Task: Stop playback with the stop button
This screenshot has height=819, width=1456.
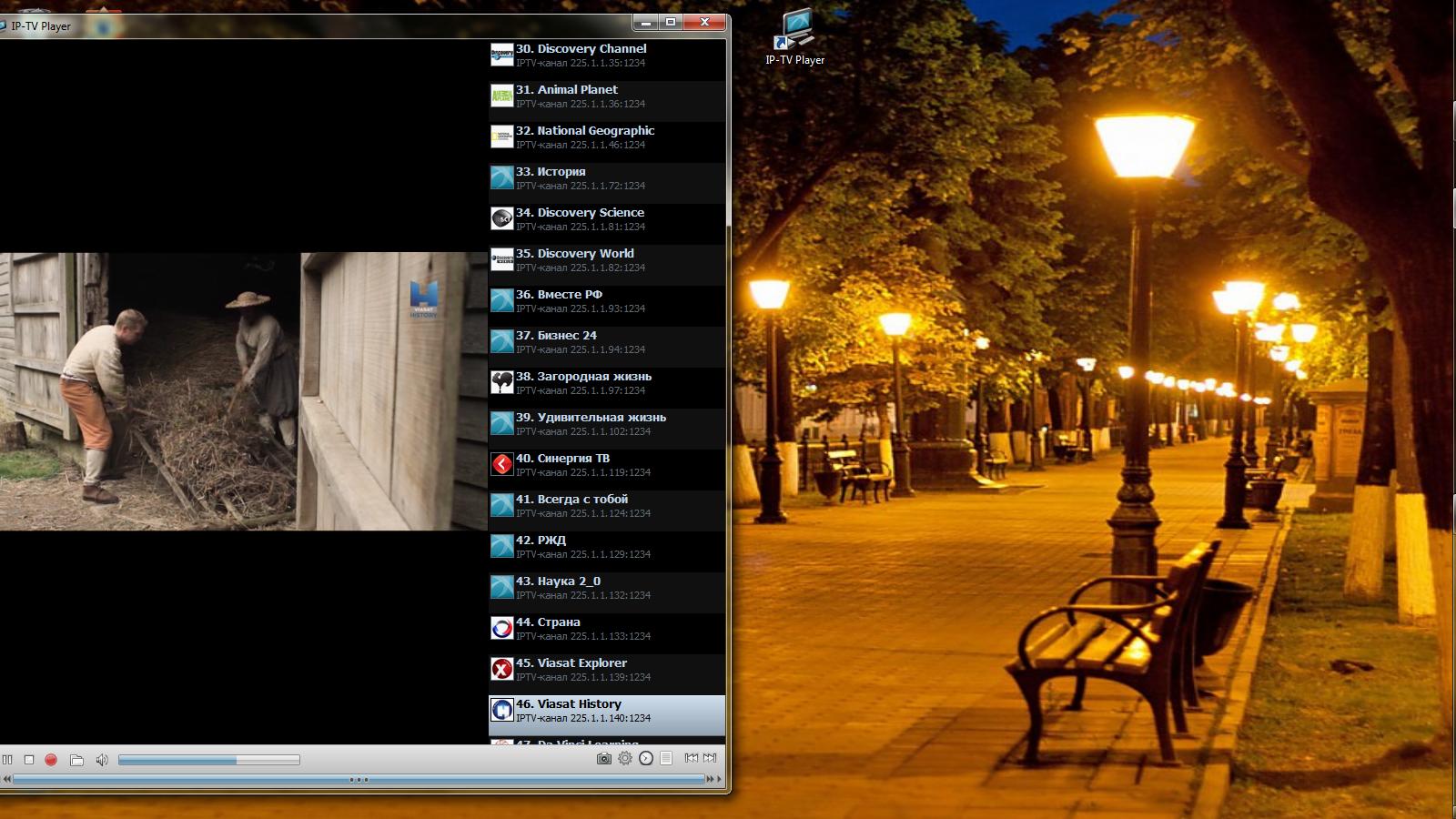Action: click(x=29, y=760)
